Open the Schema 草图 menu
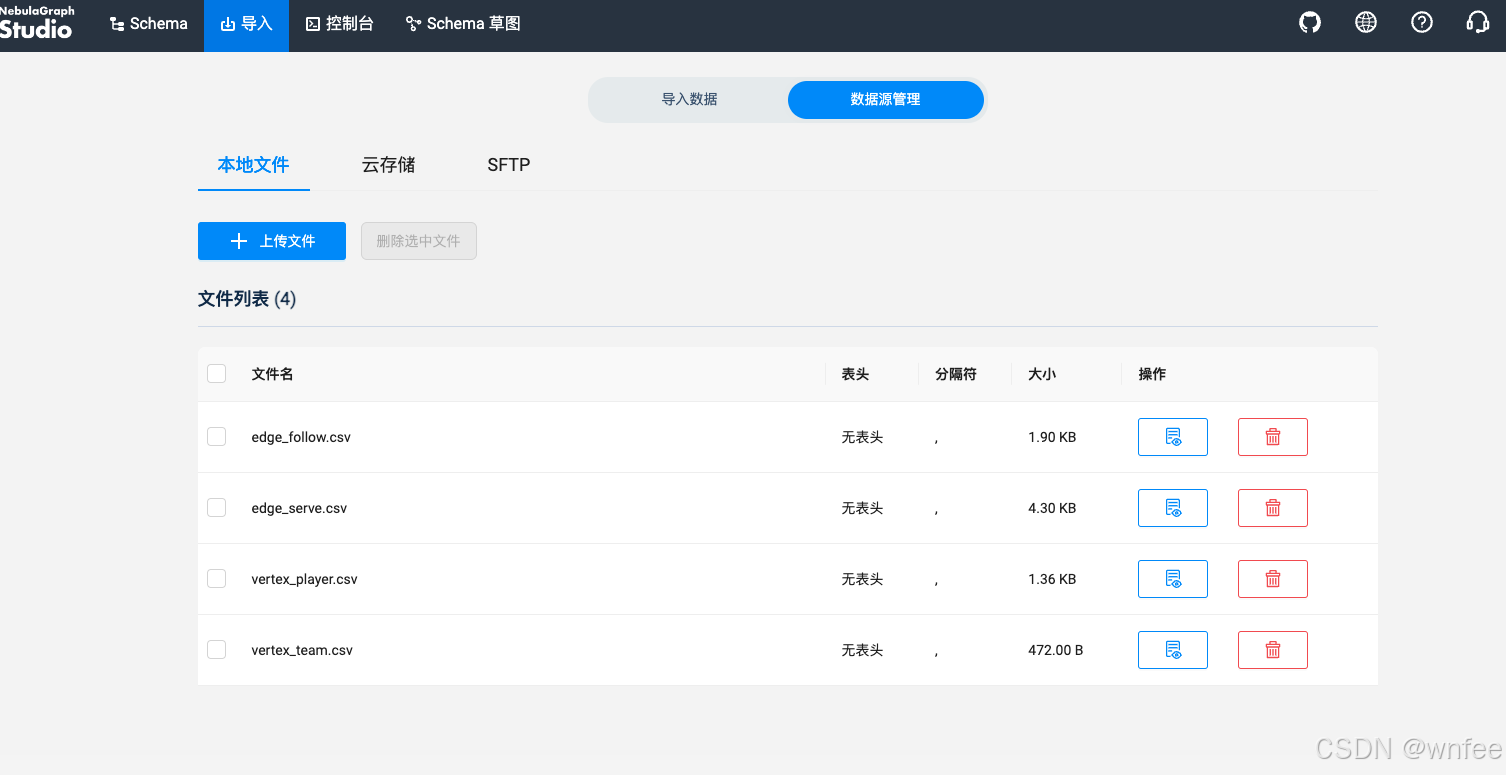The height and width of the screenshot is (775, 1506). coord(463,24)
